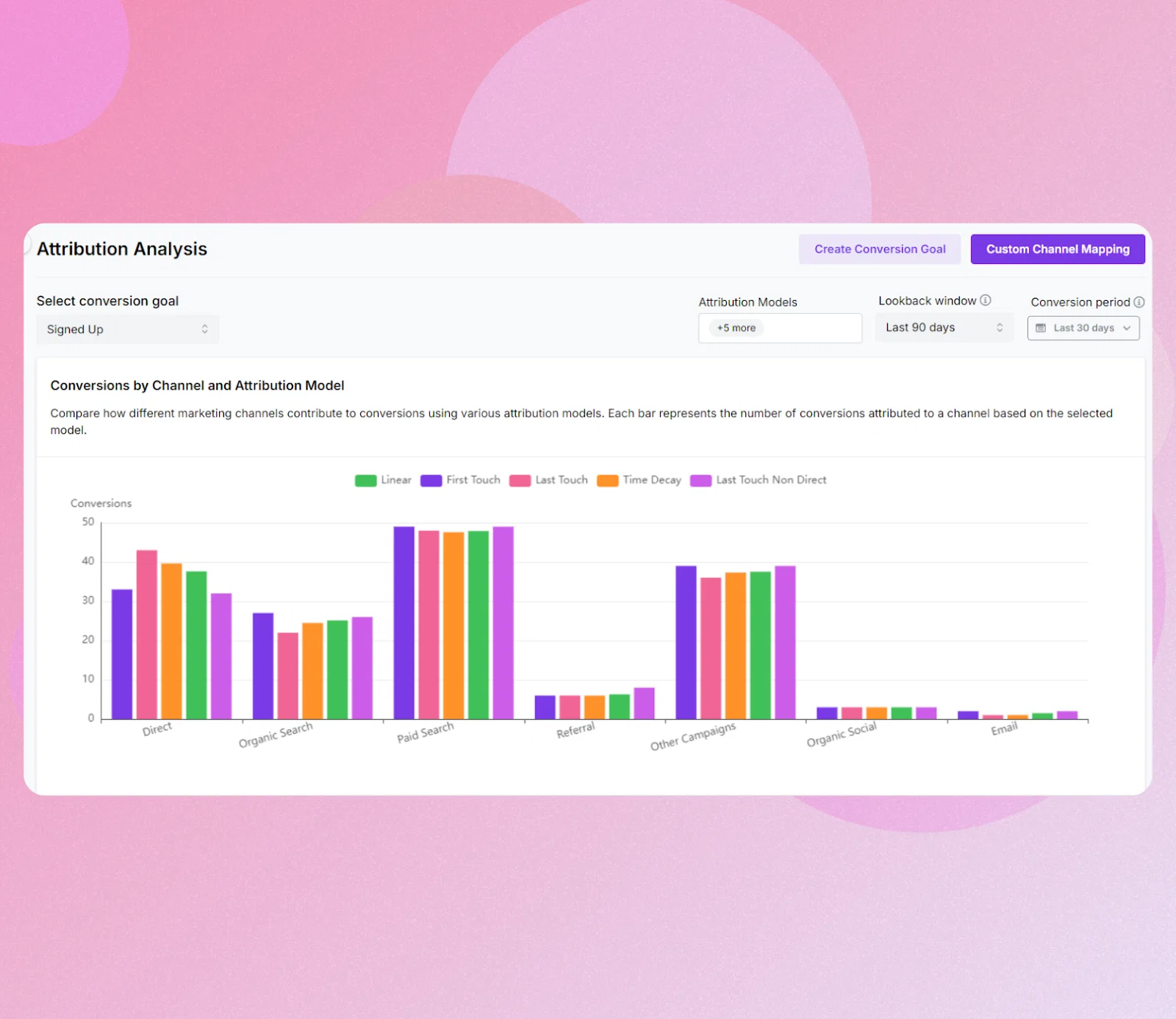Click the Lookback window info icon
1176x1019 pixels.
coord(986,300)
